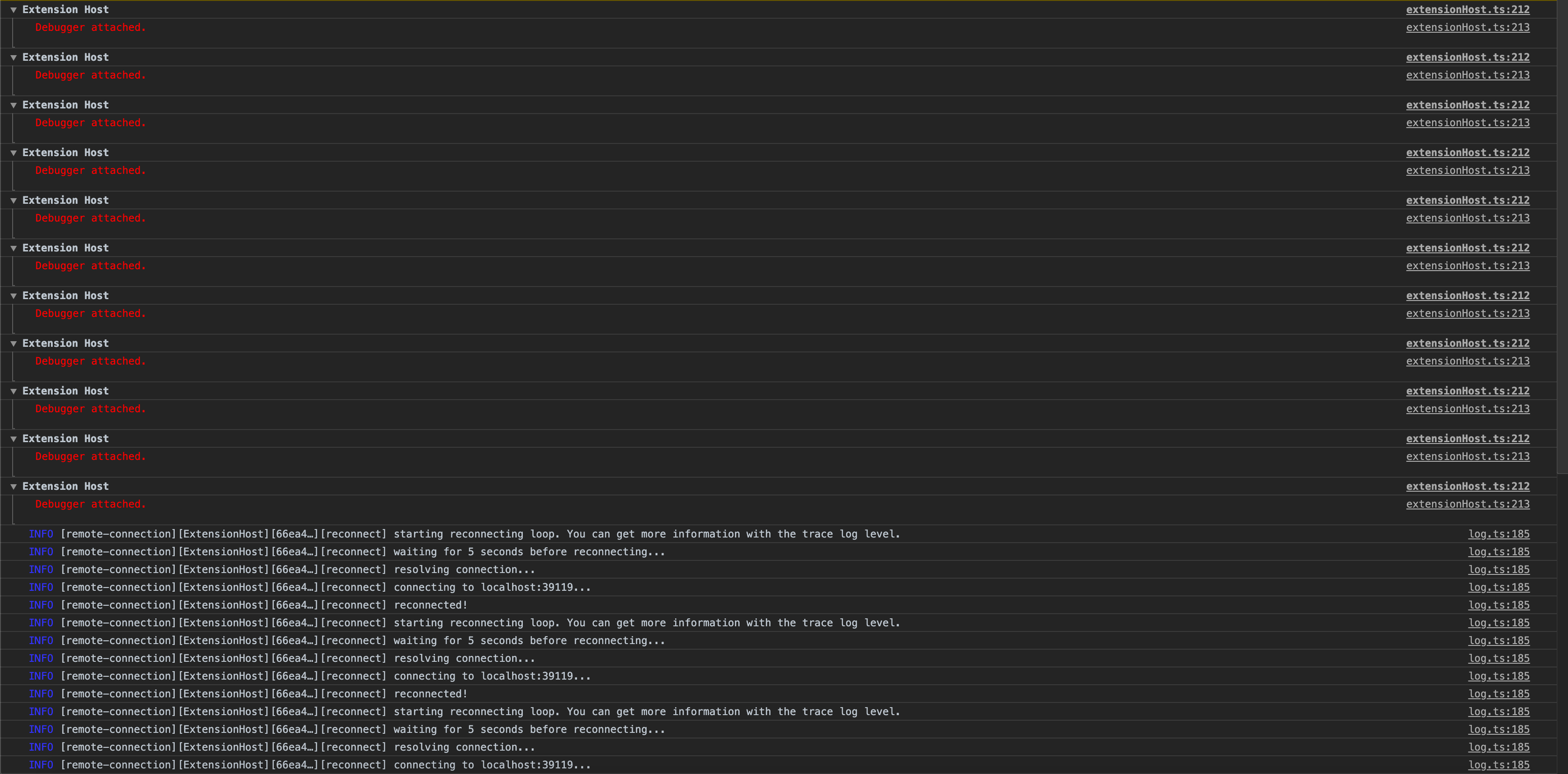Collapse the first Extension Host group
This screenshot has width=1568, height=774.
click(x=13, y=9)
